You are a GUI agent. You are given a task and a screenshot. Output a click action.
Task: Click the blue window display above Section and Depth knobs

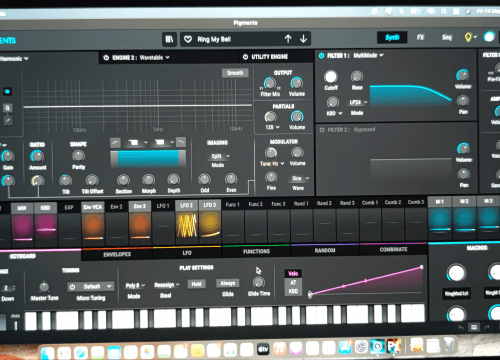coord(148,158)
